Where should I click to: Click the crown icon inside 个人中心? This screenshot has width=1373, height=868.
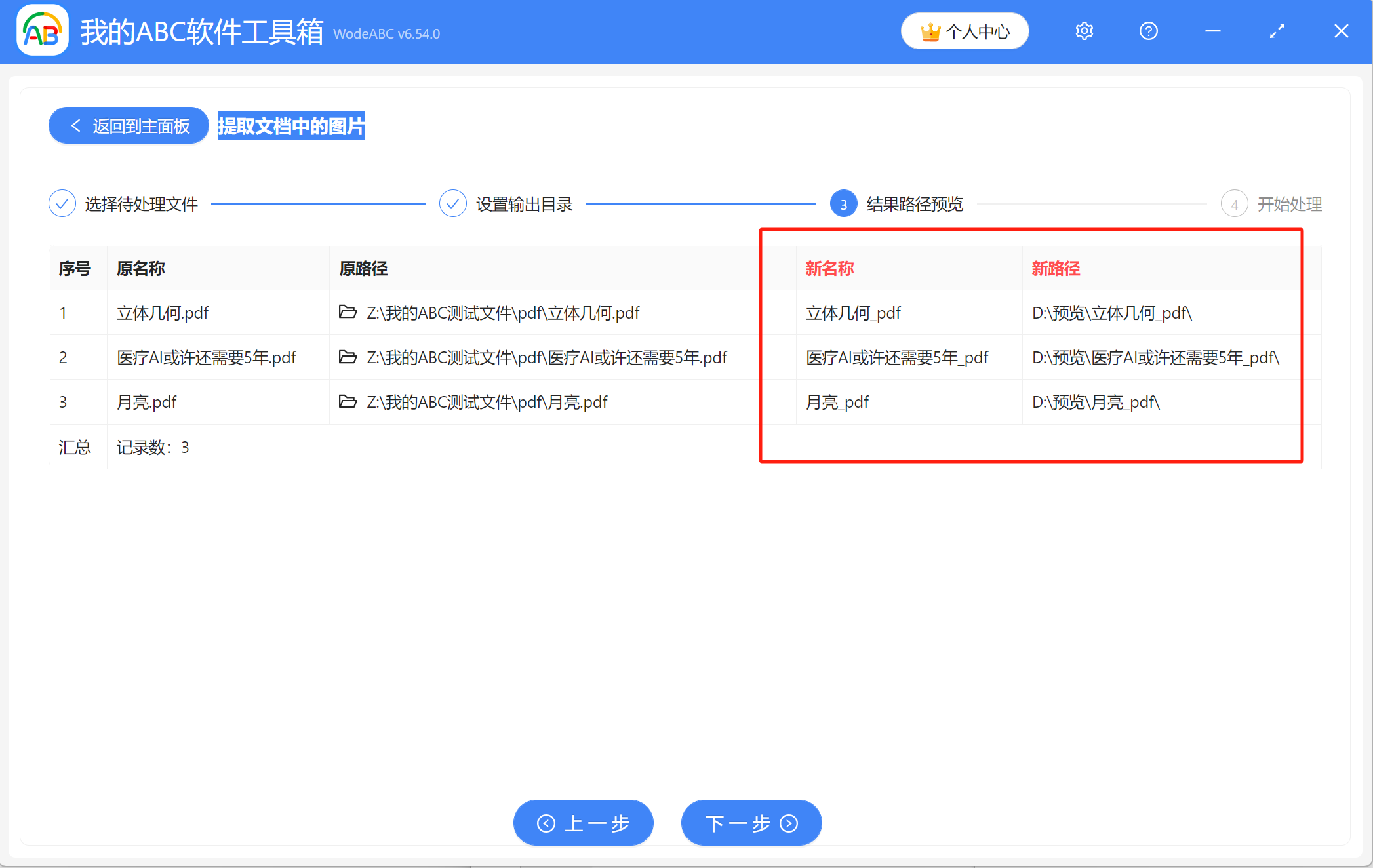(x=932, y=30)
